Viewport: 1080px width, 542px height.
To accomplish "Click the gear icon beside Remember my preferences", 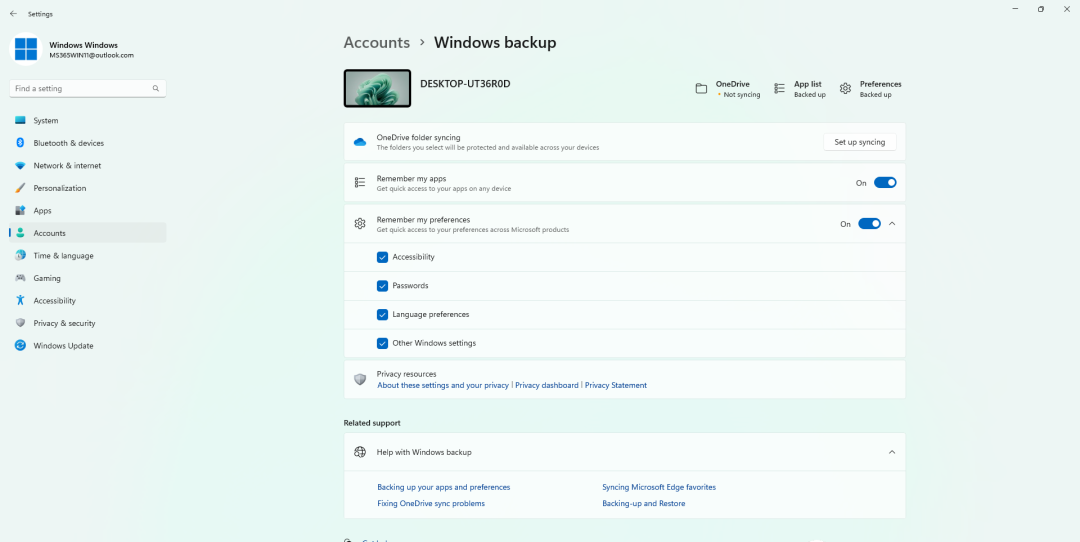I will click(x=360, y=224).
